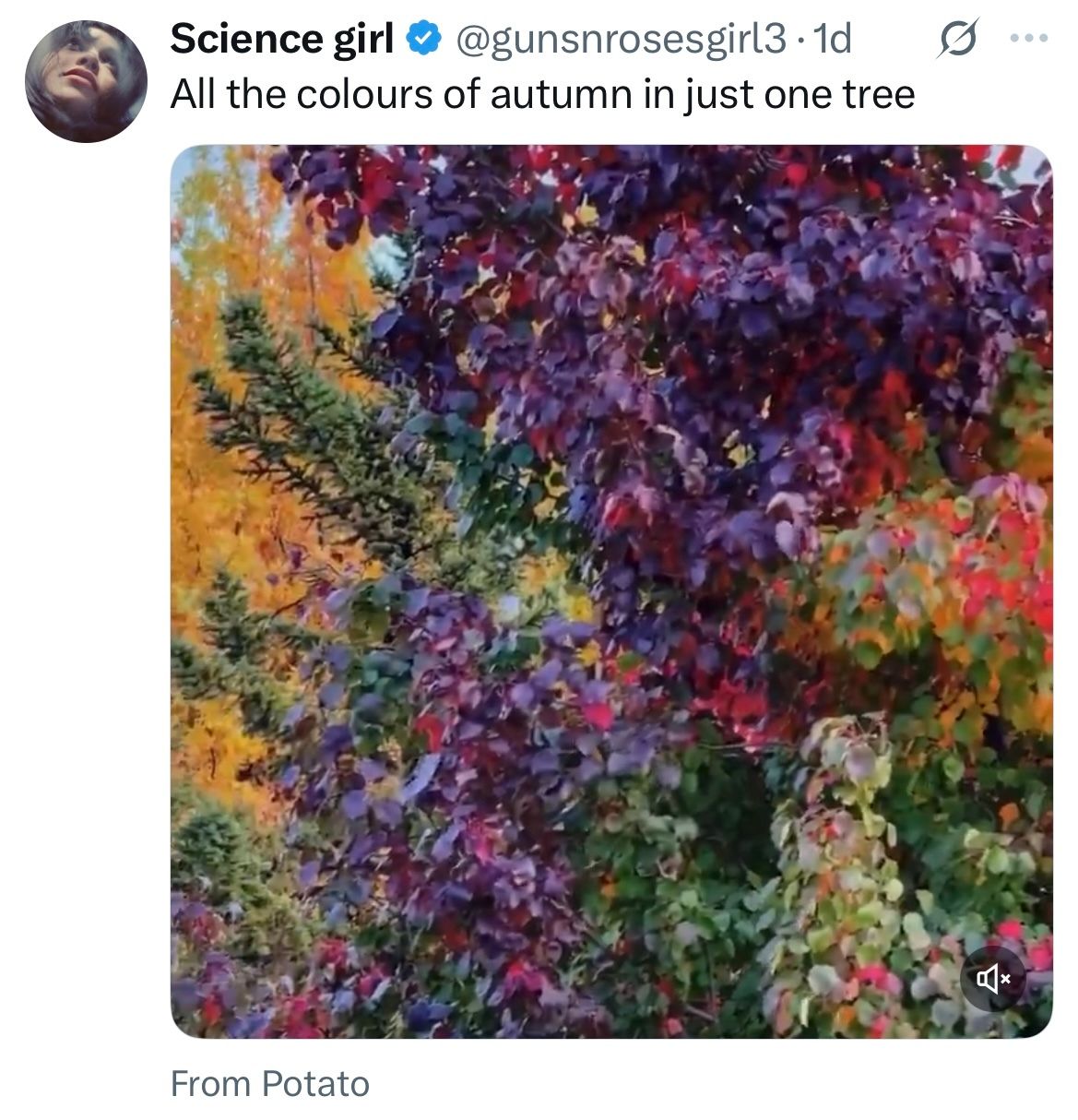Play the autumn tree video
The image size is (1078, 1120).
click(610, 590)
